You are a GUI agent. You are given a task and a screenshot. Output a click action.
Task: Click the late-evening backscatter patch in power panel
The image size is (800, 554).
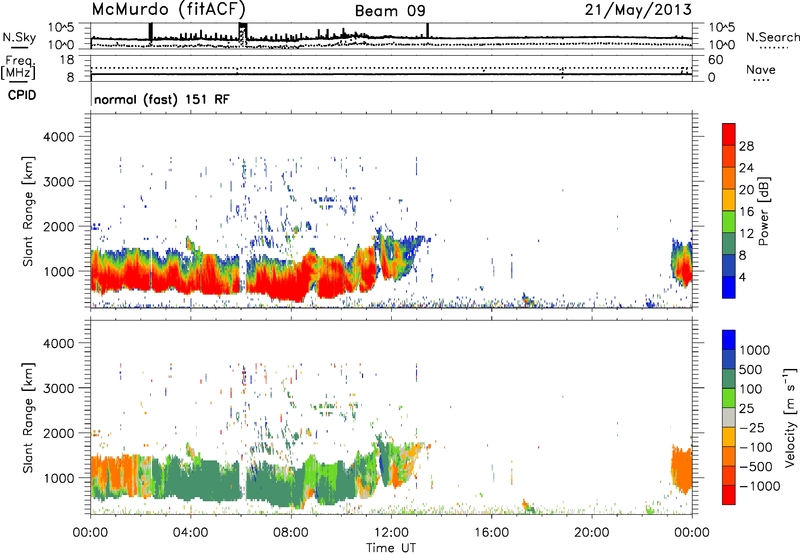click(682, 263)
